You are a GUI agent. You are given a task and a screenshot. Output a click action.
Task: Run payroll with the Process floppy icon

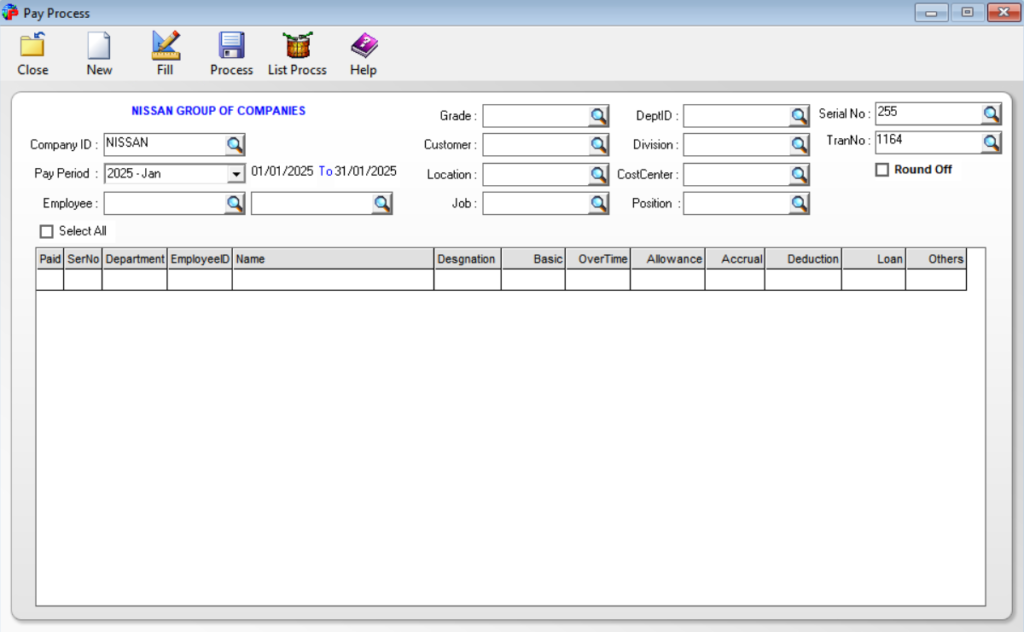pos(231,46)
